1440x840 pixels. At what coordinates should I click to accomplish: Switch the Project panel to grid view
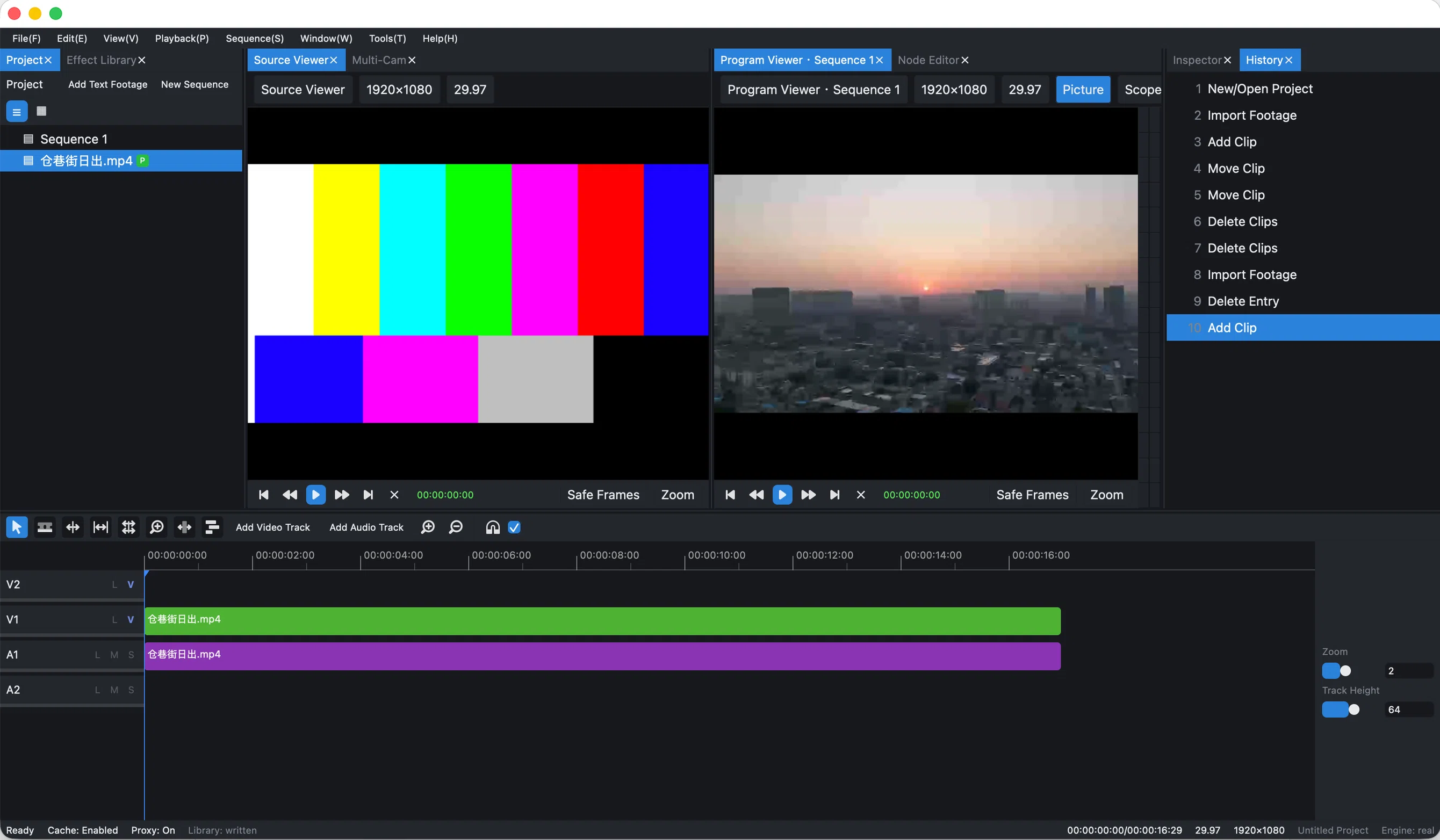(x=41, y=111)
